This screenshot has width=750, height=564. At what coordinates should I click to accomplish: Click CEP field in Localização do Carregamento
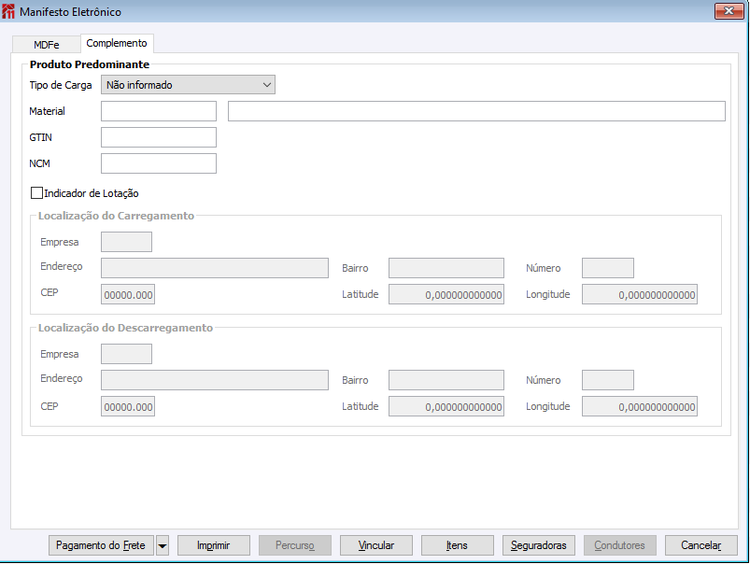point(128,294)
